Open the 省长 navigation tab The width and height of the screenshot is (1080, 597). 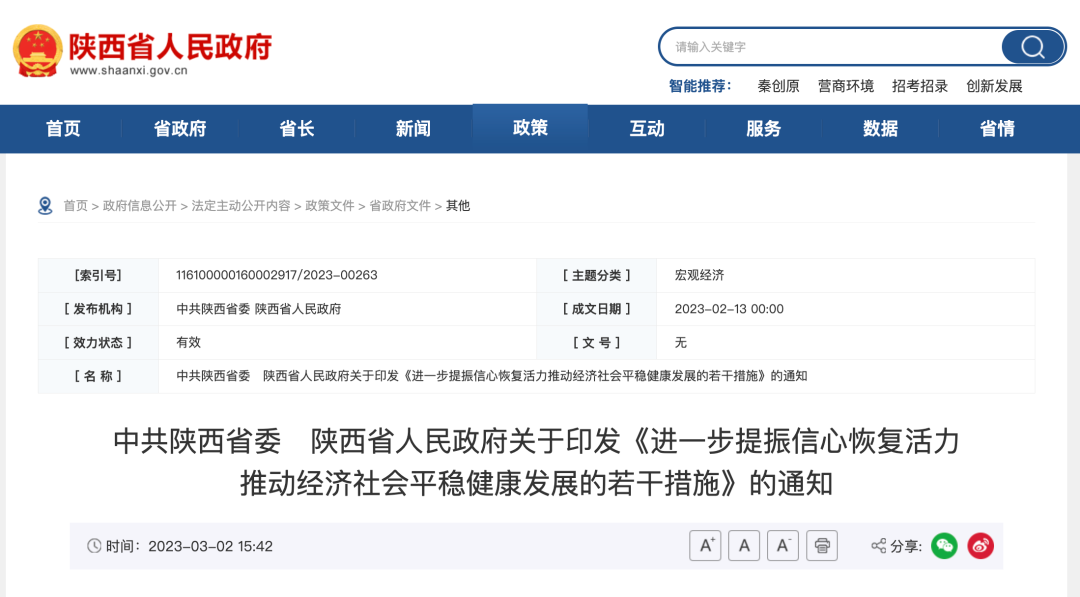click(x=297, y=129)
